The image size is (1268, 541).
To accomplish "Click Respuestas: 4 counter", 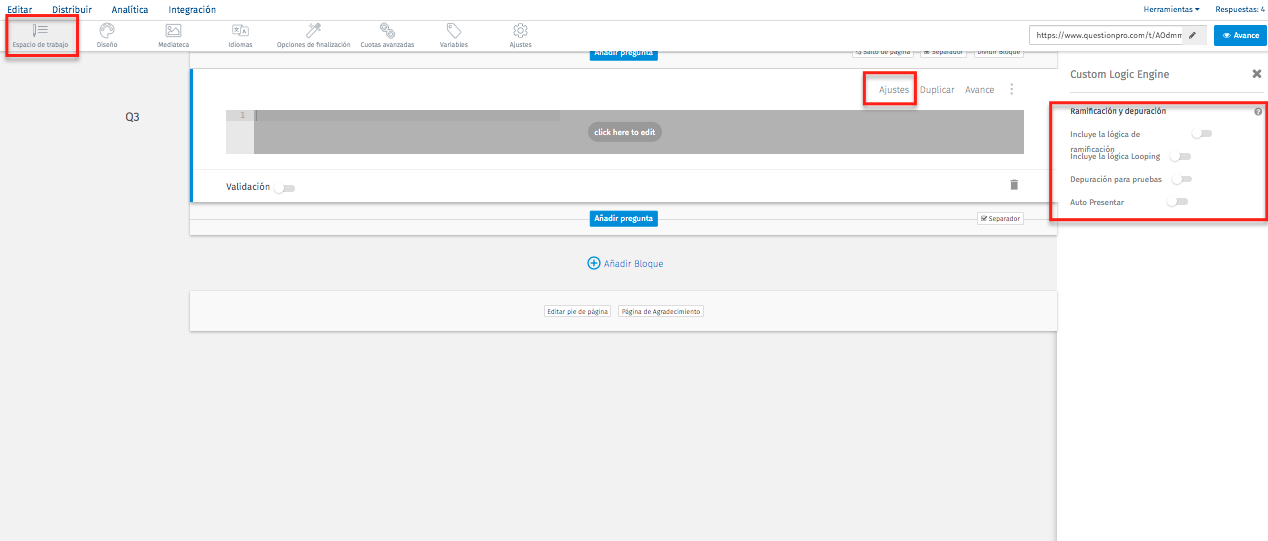I will (1240, 9).
